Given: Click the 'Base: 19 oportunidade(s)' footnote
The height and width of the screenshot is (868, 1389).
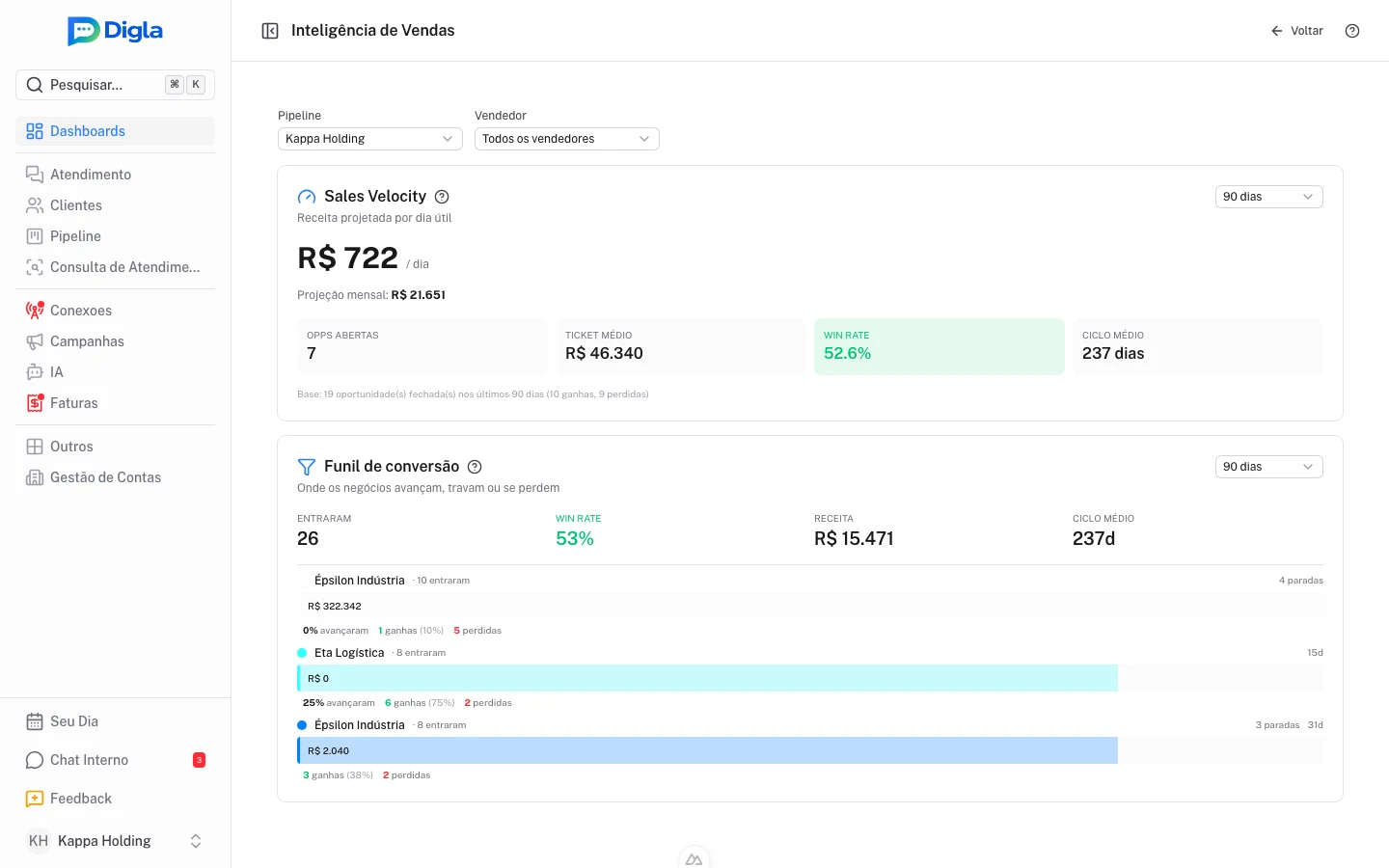Looking at the screenshot, I should [473, 394].
